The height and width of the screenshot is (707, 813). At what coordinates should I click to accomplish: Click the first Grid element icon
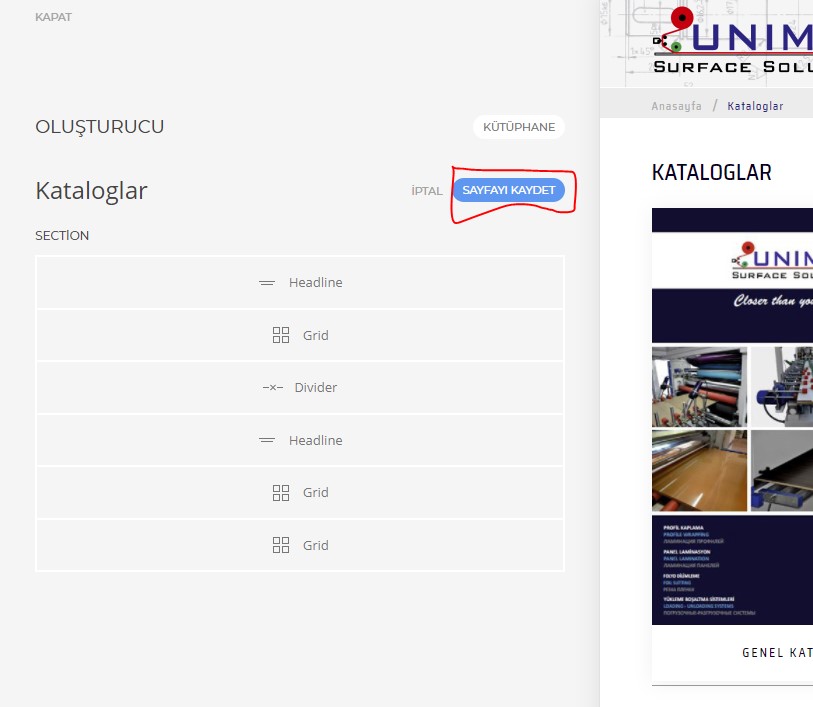pos(281,335)
